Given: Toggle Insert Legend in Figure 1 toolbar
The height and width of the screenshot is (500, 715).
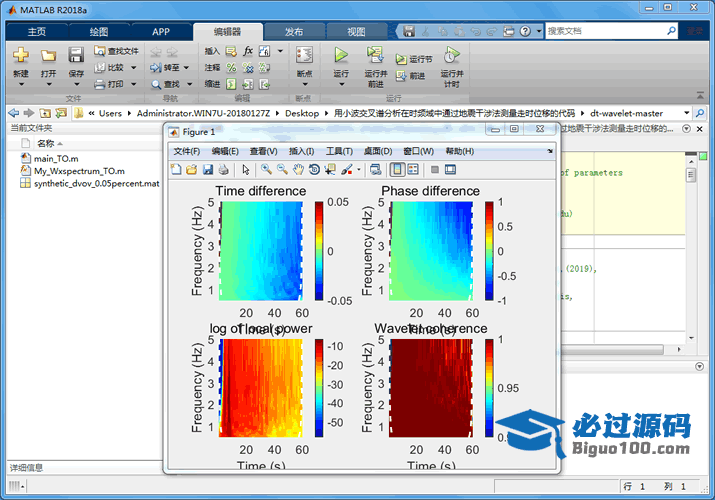Looking at the screenshot, I should tap(413, 170).
